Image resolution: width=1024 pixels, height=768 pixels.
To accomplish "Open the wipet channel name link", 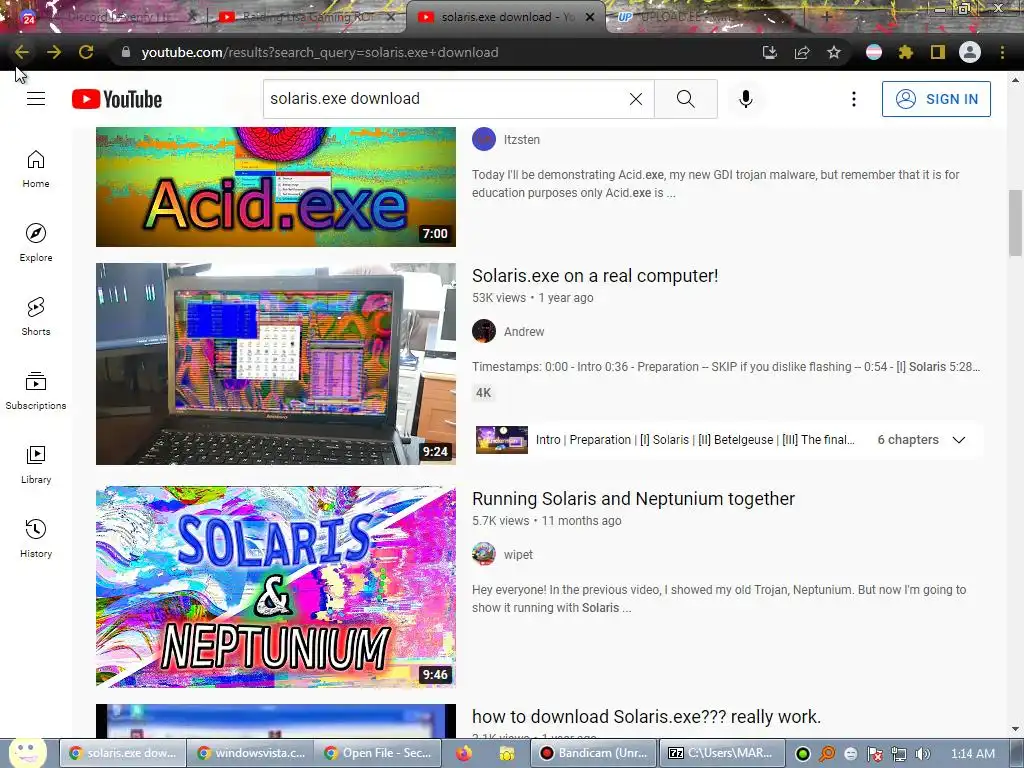I will pyautogui.click(x=518, y=554).
